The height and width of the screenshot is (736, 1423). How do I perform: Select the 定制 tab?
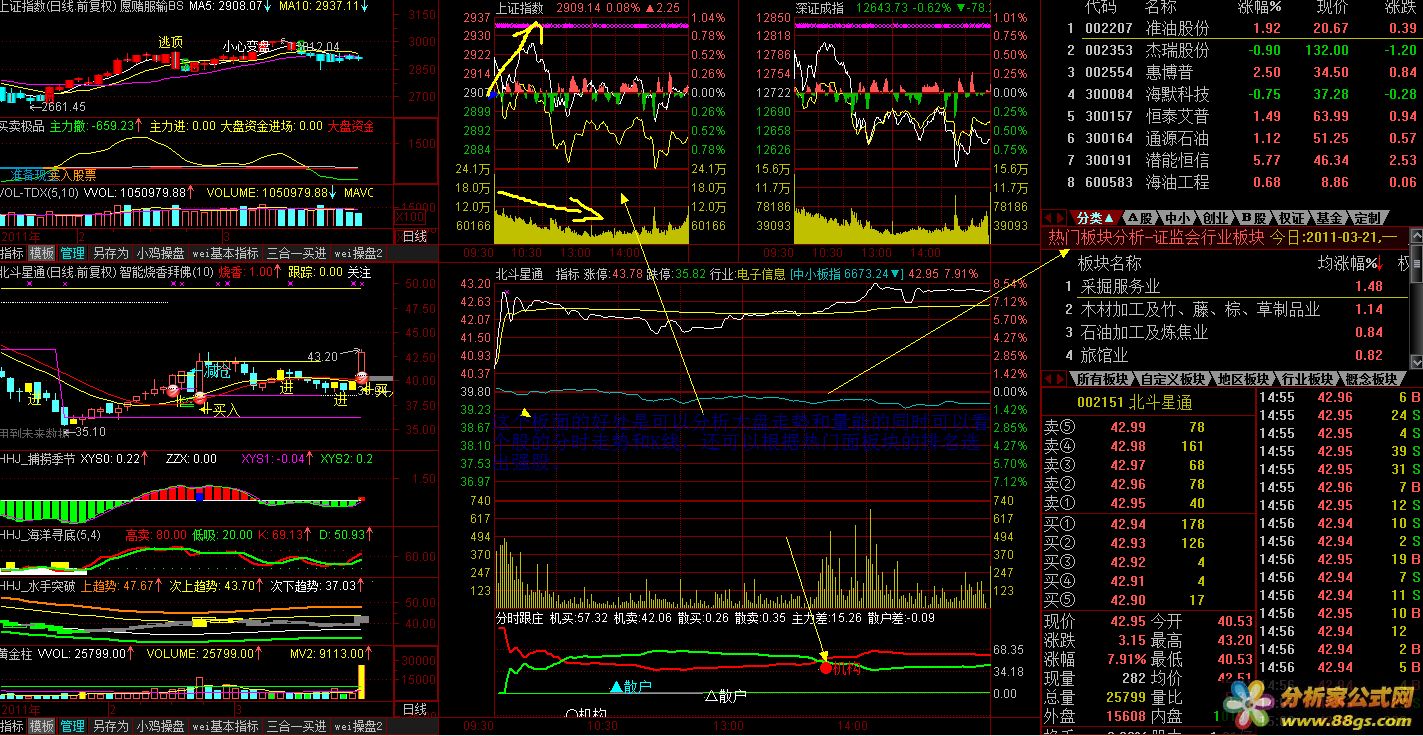tap(1367, 217)
